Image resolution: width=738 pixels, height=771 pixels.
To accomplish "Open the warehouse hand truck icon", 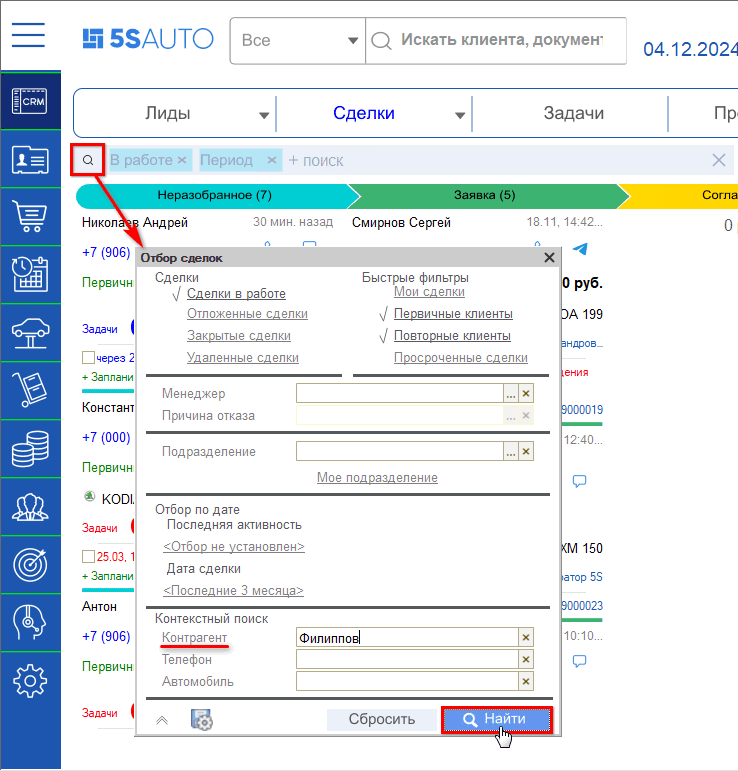I will click(x=30, y=390).
